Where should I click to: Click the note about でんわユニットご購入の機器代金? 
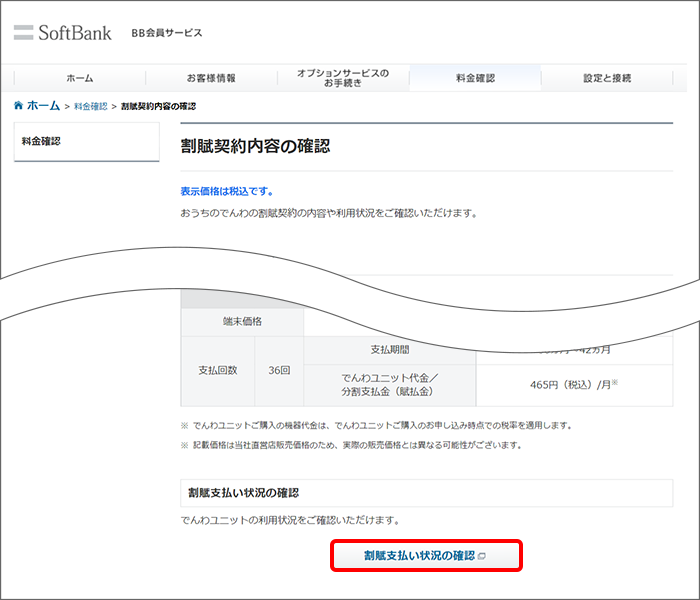point(376,425)
